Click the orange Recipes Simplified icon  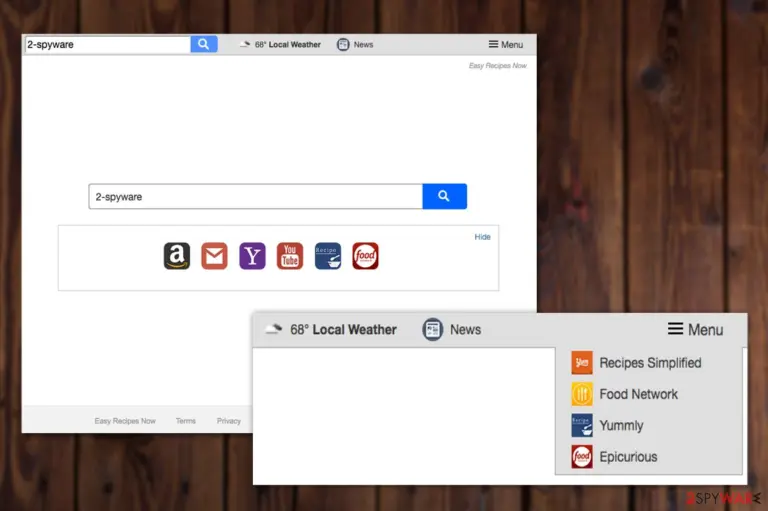(x=582, y=363)
